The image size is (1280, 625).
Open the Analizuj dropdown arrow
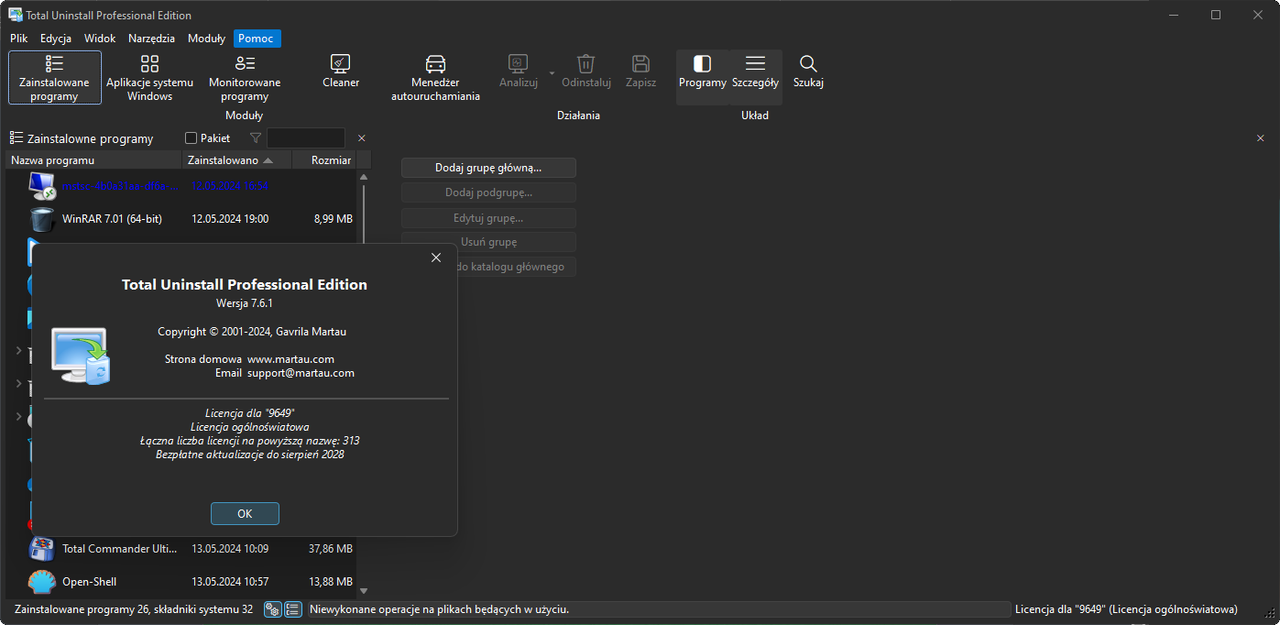click(551, 72)
